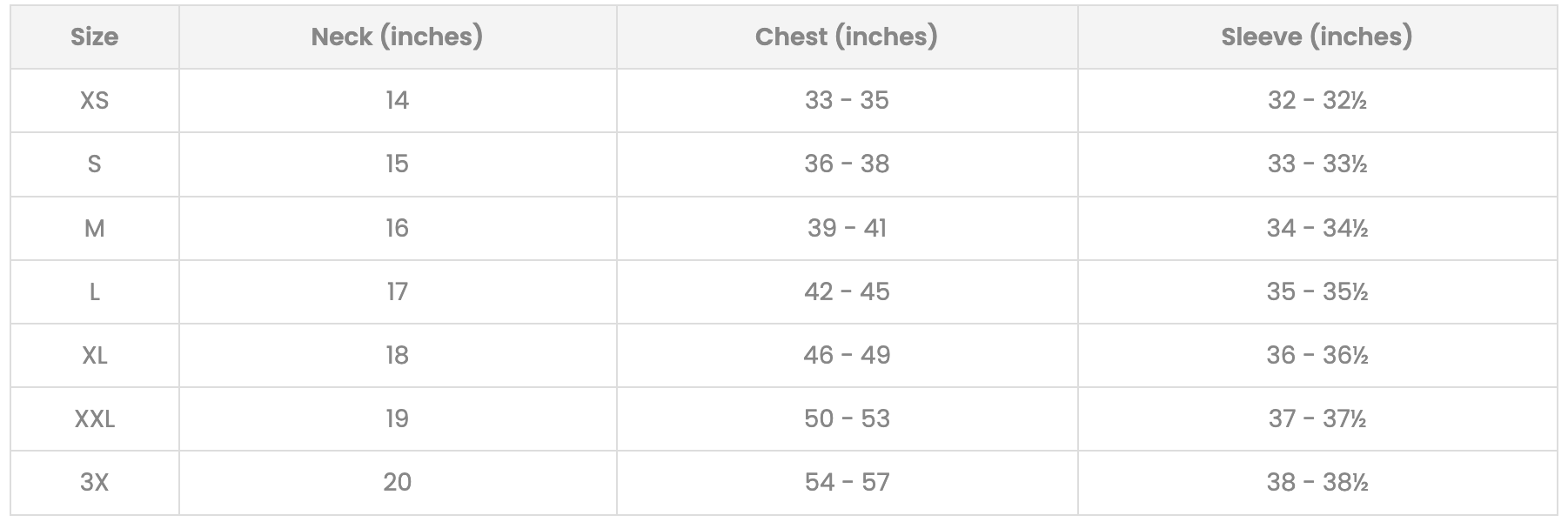Click neck measurement 20 cell
The image size is (1568, 522).
[397, 482]
